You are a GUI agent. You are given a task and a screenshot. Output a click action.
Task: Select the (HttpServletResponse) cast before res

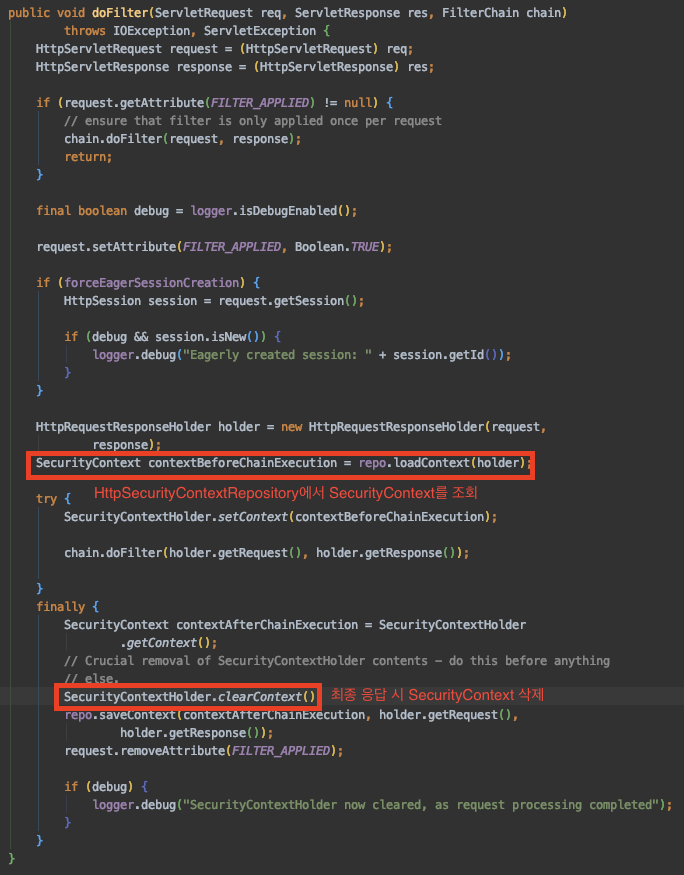tap(326, 67)
